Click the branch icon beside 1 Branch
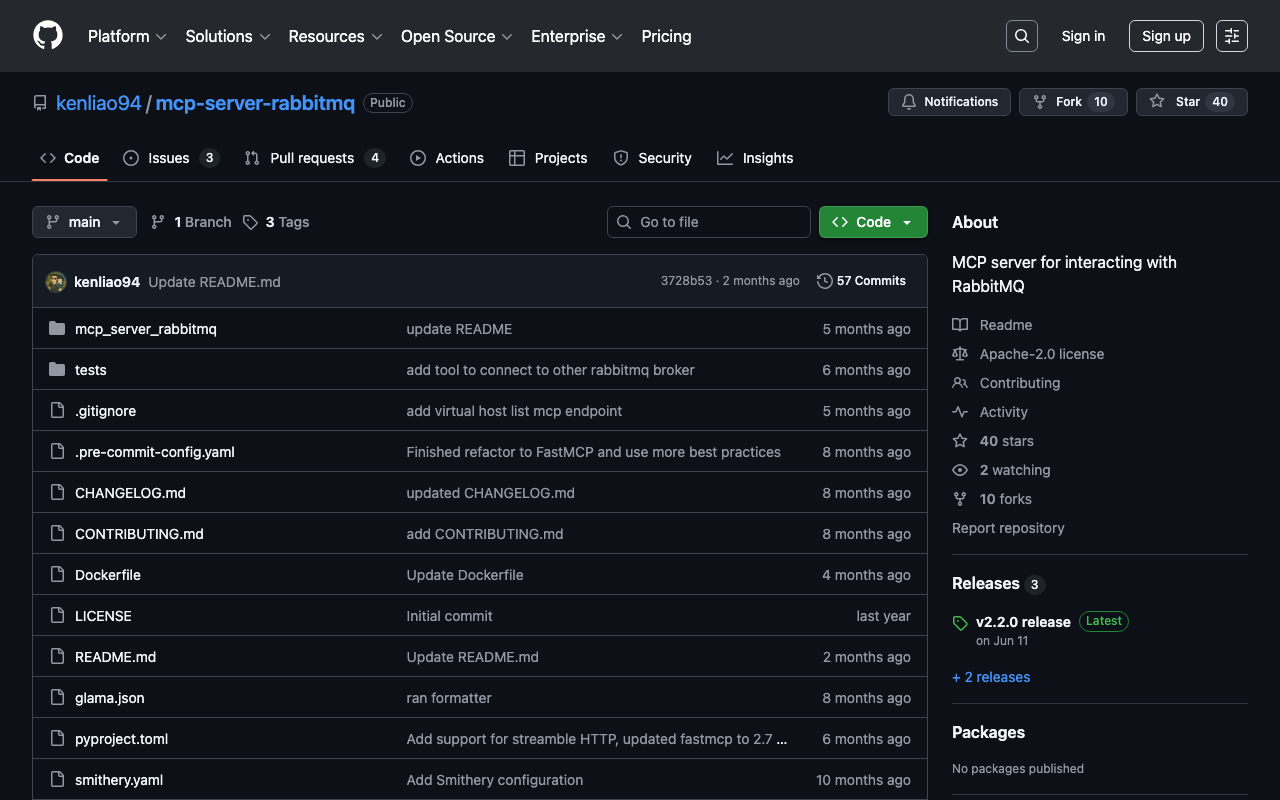The image size is (1280, 800). (158, 222)
